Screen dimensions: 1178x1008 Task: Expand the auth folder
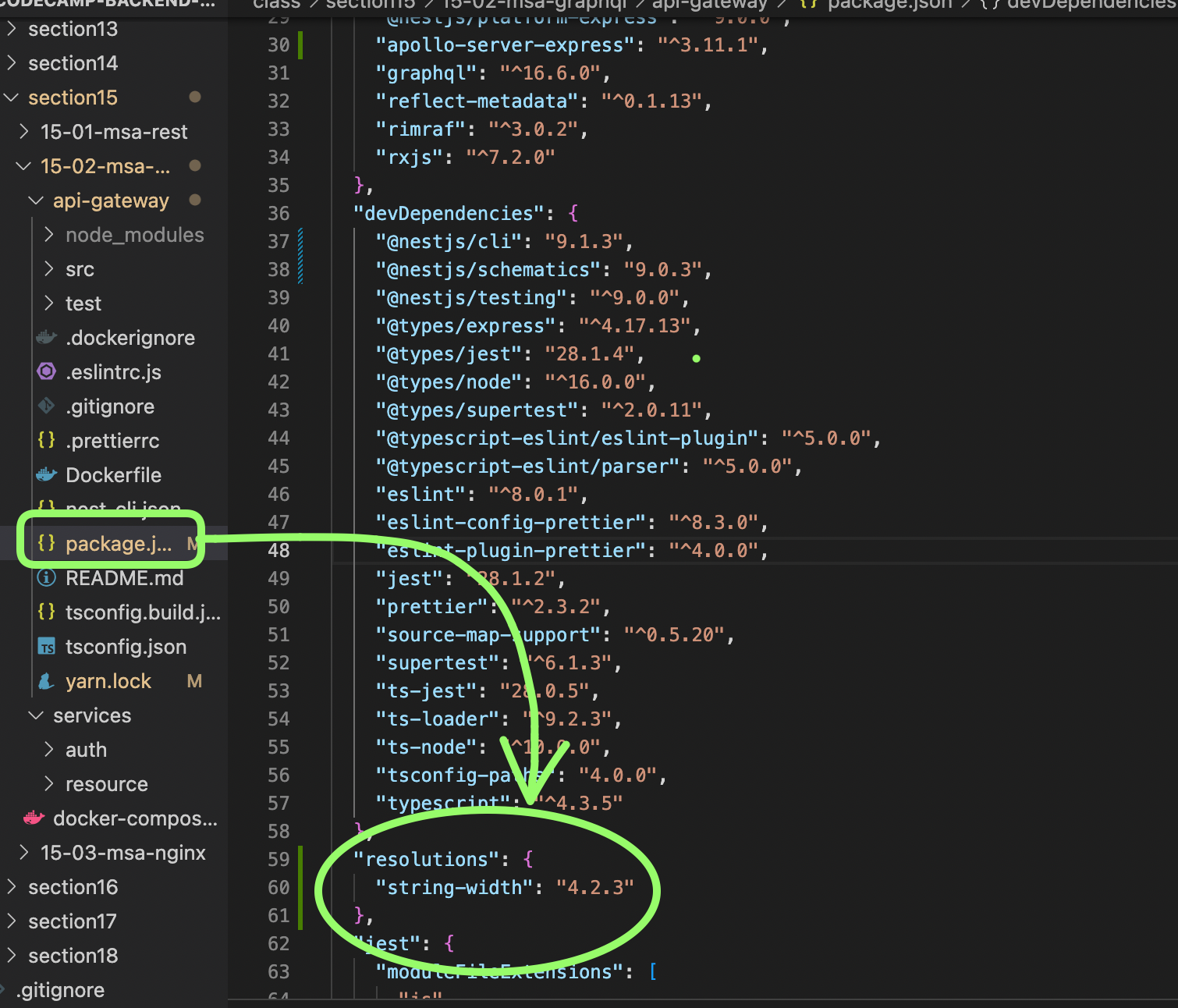point(49,750)
